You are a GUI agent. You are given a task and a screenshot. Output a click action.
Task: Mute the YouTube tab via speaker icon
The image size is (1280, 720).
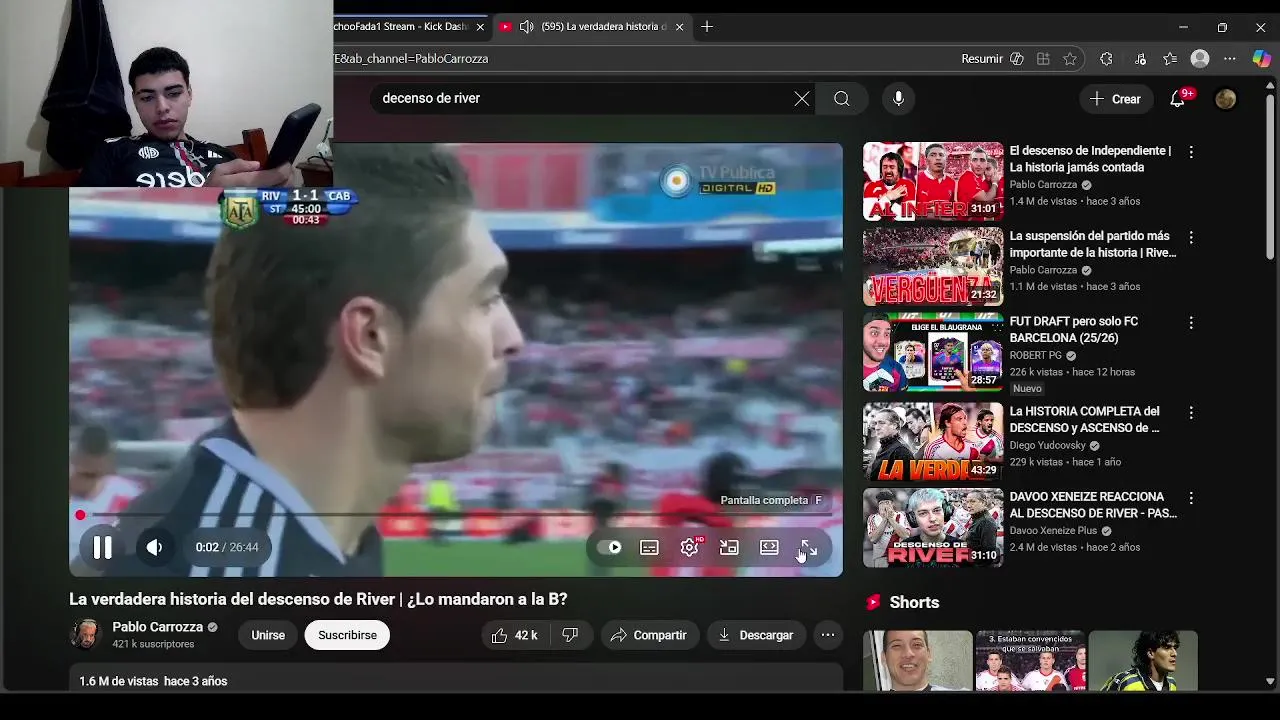pyautogui.click(x=527, y=27)
